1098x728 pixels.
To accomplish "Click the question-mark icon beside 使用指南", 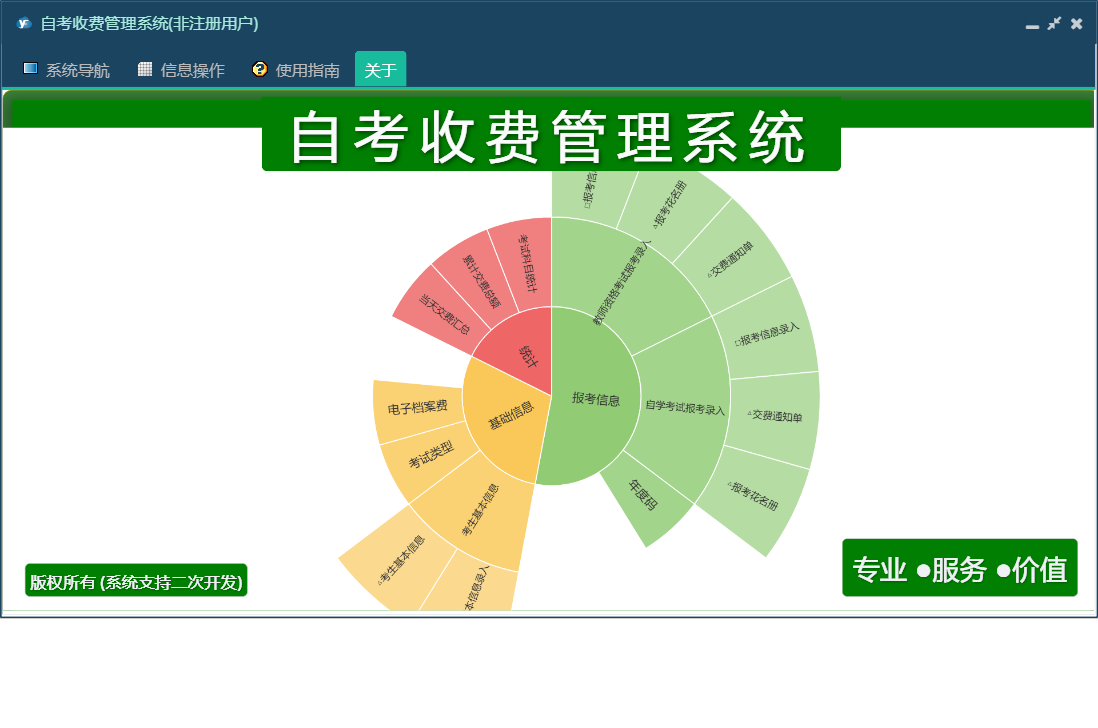I will [260, 69].
